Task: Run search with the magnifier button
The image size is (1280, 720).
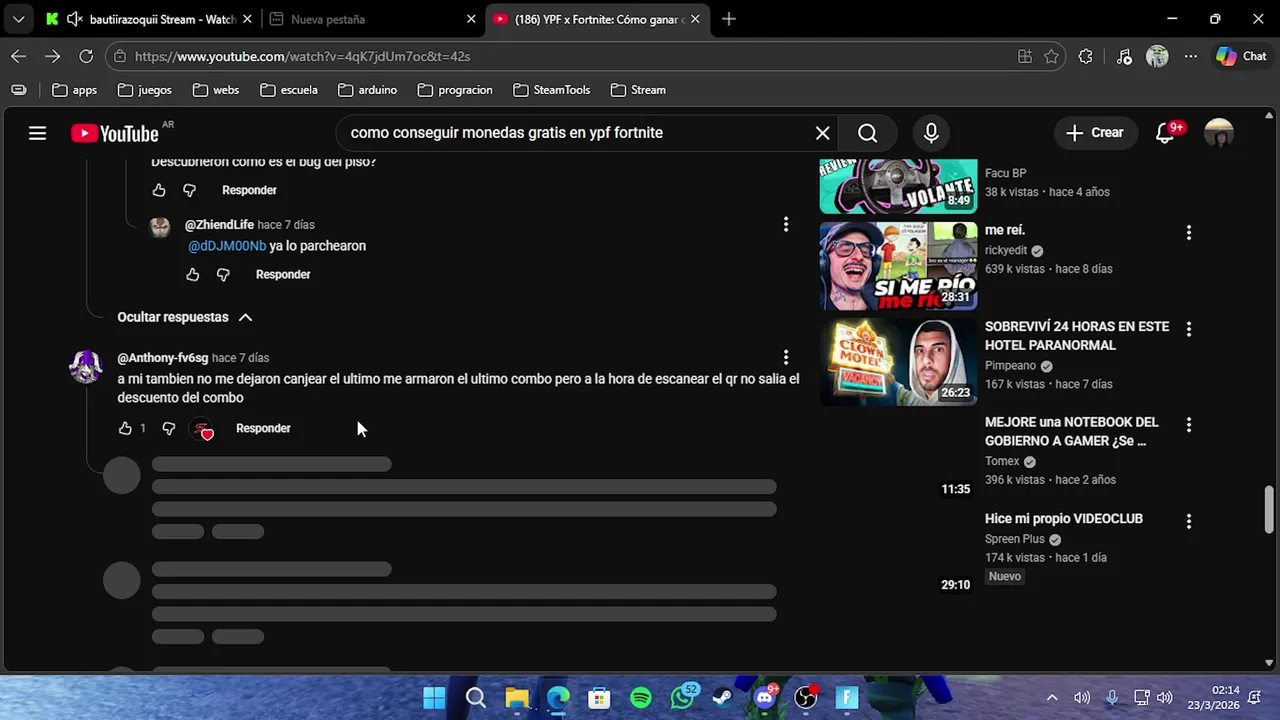Action: tap(867, 133)
